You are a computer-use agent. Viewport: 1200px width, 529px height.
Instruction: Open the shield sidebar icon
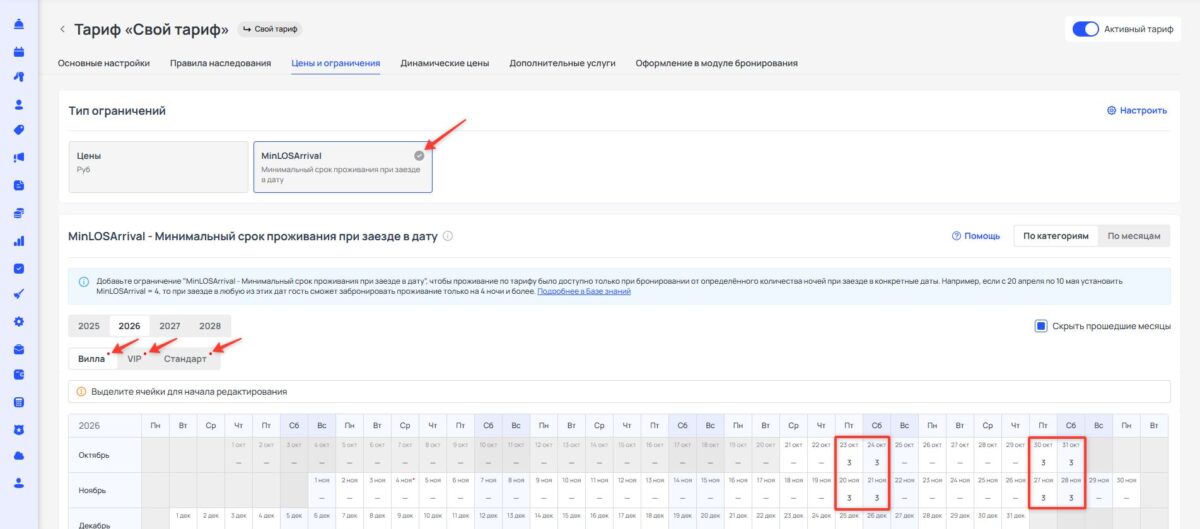19,429
